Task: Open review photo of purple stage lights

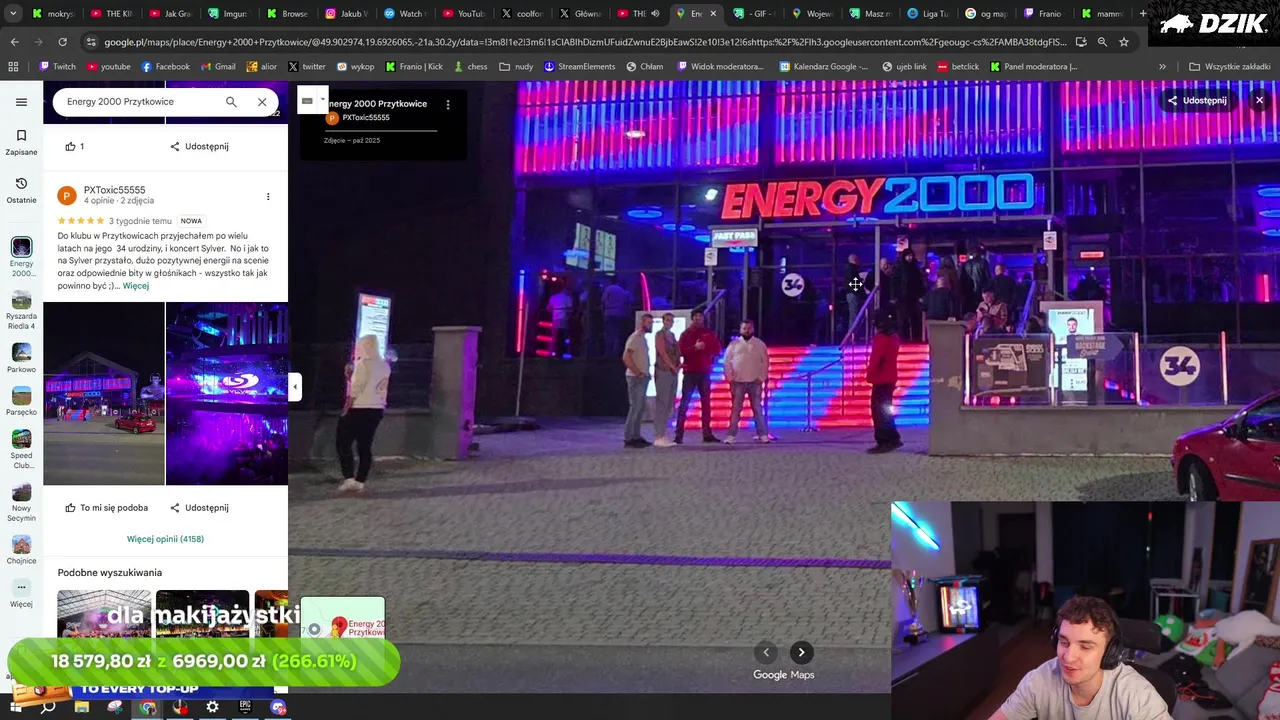Action: 227,394
